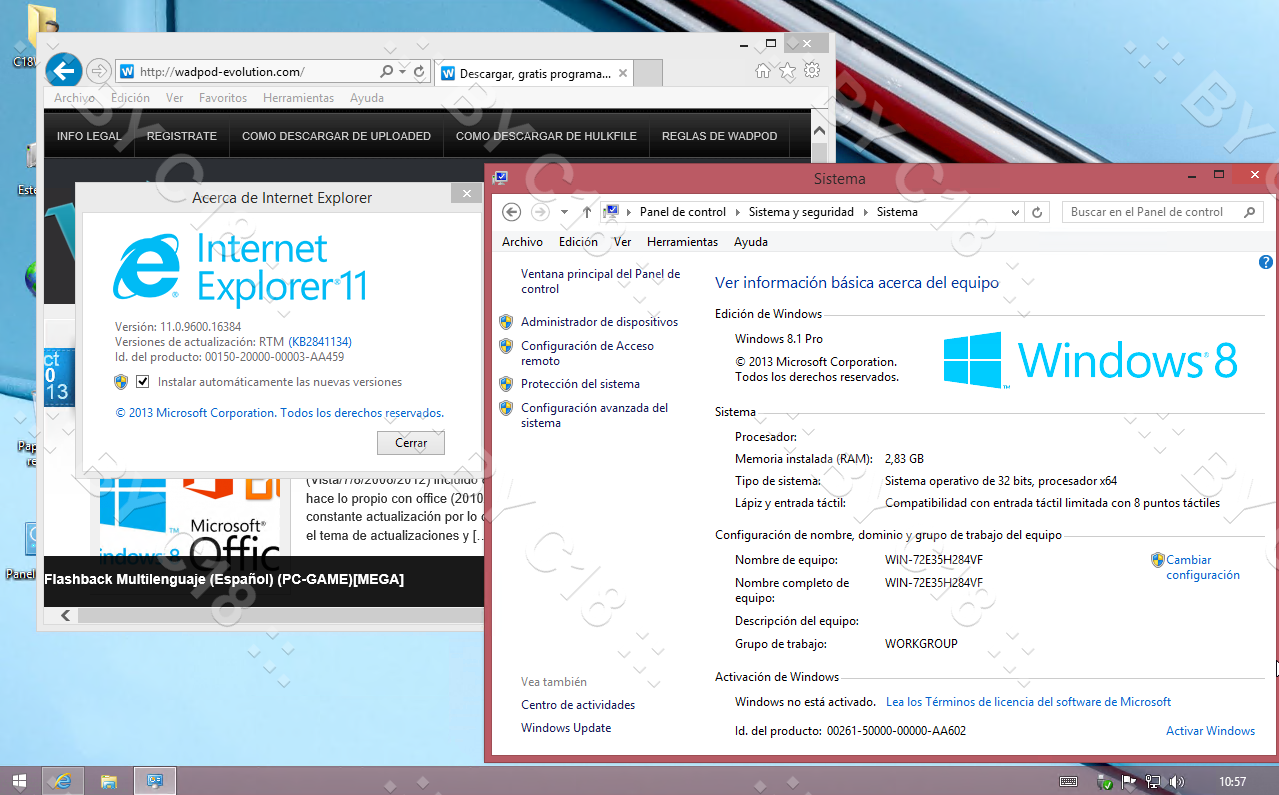The width and height of the screenshot is (1279, 795).
Task: Expand the IE address bar dropdown arrow
Action: (402, 72)
